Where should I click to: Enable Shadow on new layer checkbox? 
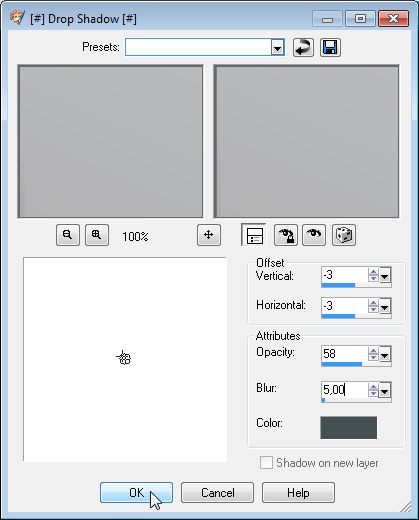(x=266, y=463)
